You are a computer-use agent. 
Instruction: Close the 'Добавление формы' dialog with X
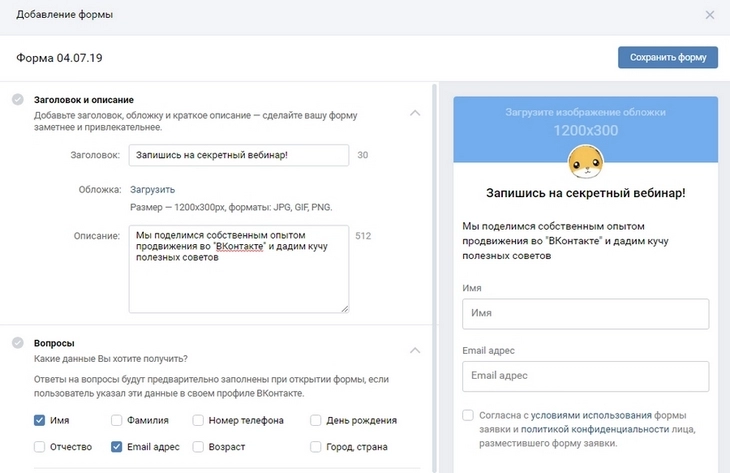coord(710,15)
